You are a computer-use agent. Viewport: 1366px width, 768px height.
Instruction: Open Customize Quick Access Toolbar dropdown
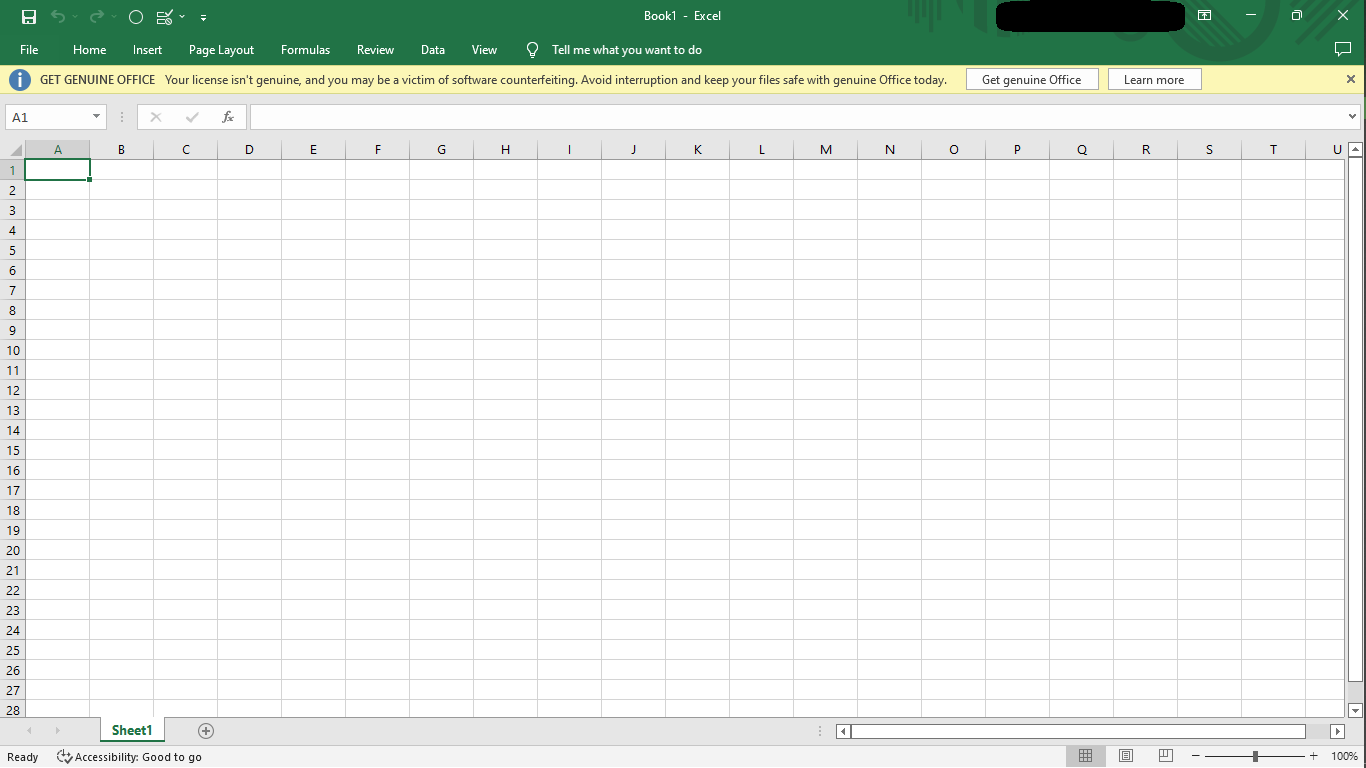[204, 17]
